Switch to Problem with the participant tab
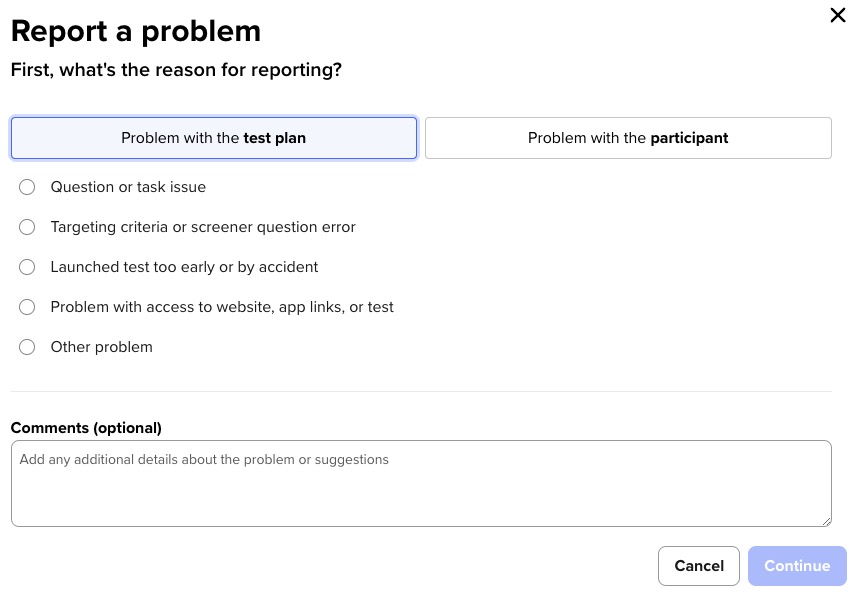 point(628,138)
